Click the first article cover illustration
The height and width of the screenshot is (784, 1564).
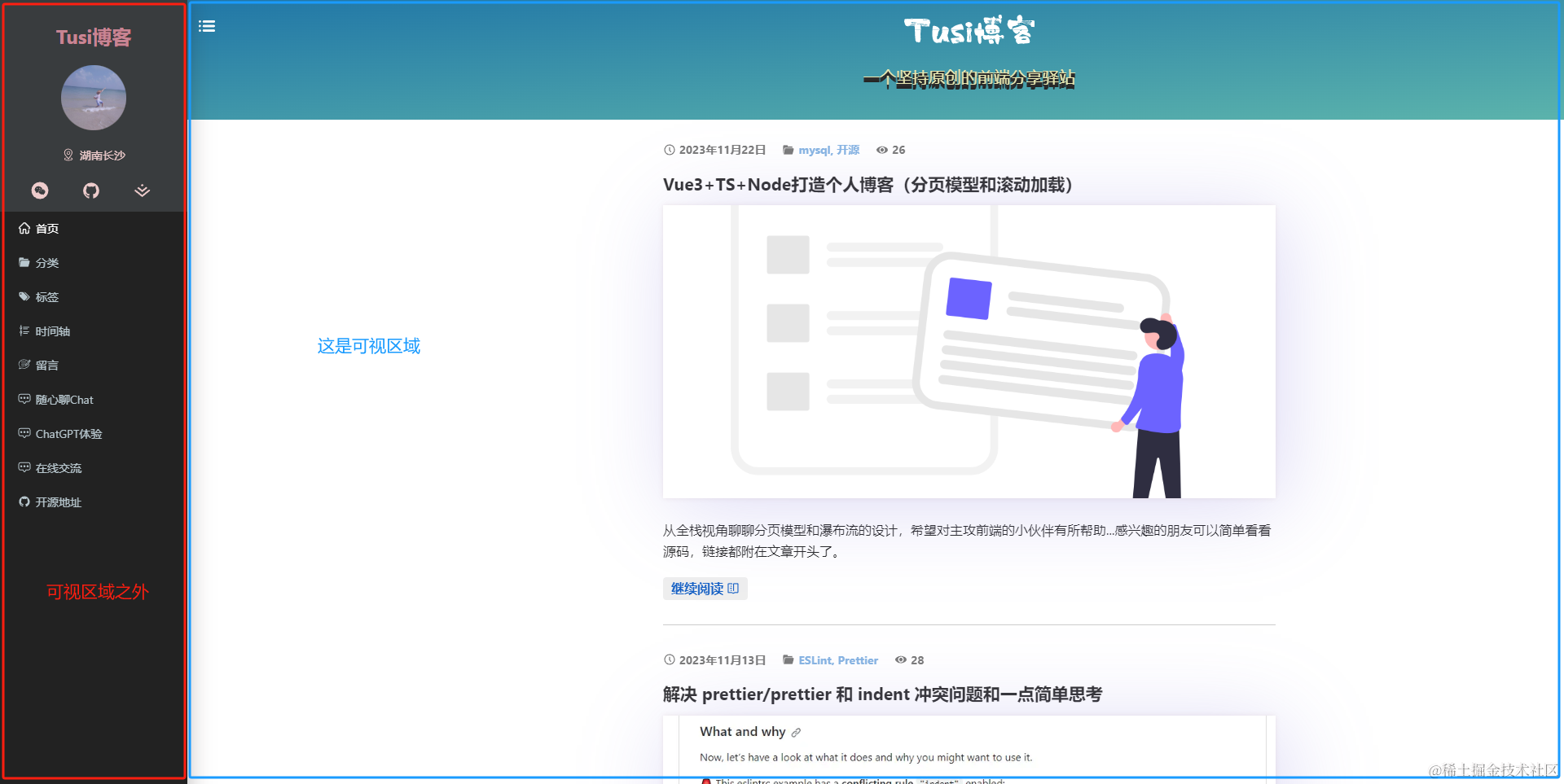[x=969, y=352]
